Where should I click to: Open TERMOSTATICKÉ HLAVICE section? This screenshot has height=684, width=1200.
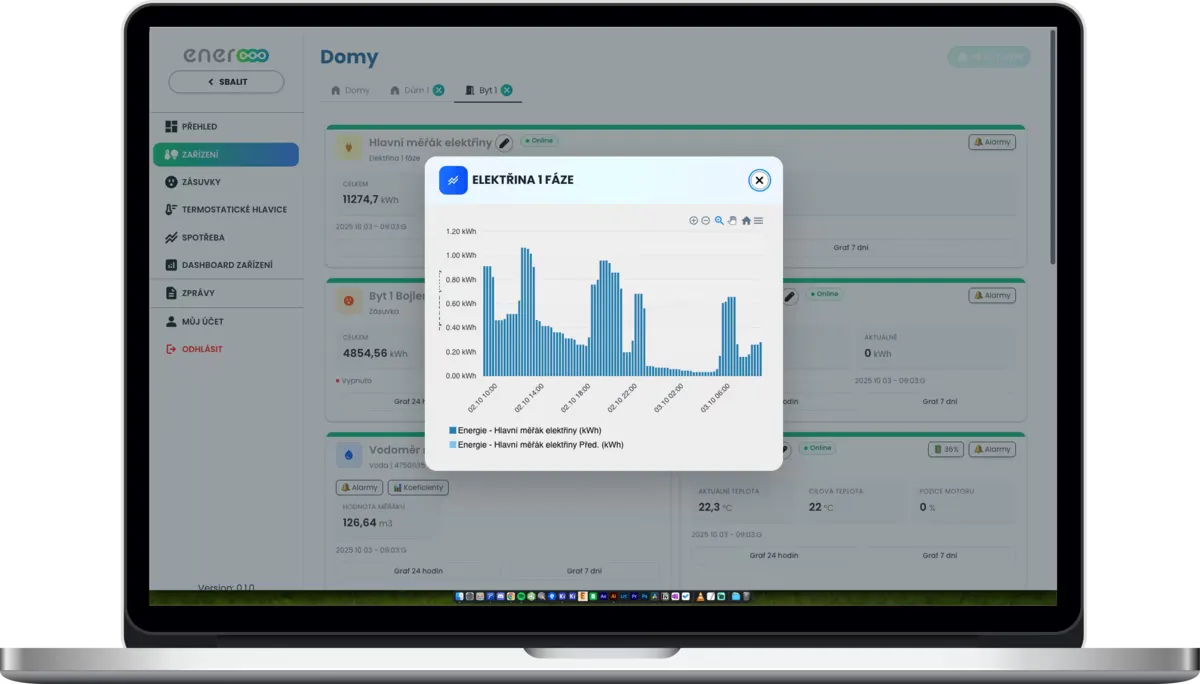(x=226, y=210)
